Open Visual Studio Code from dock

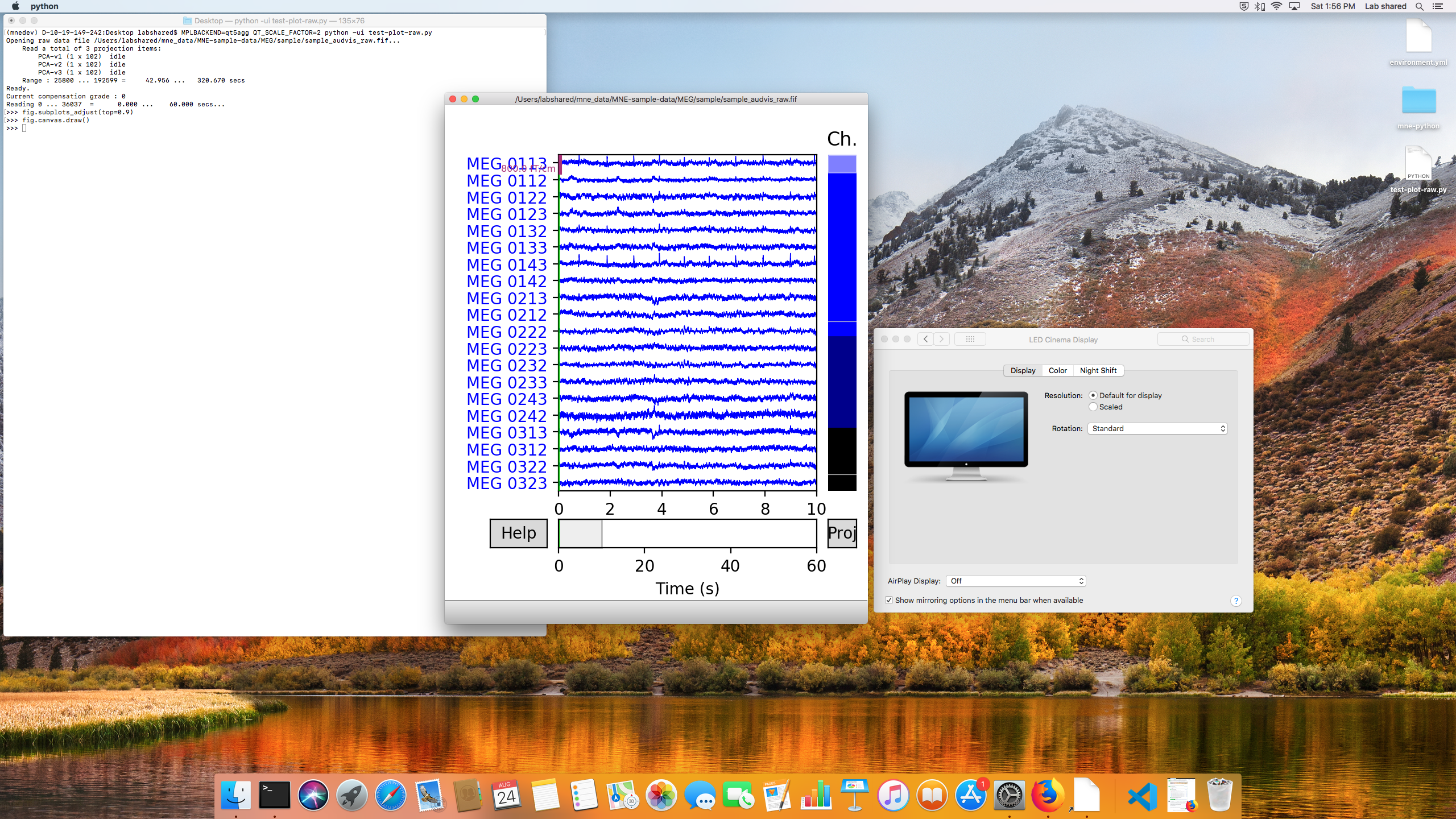(1142, 796)
